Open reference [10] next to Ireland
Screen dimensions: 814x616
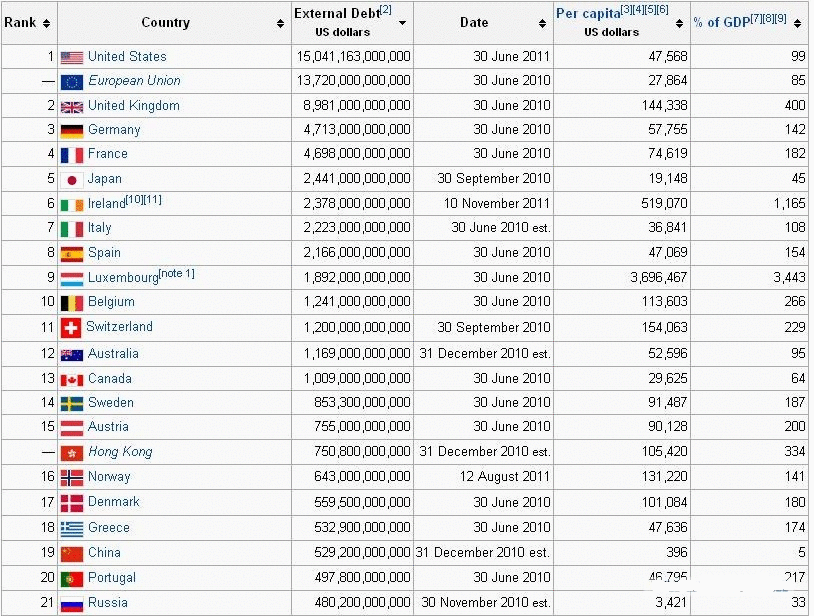134,199
